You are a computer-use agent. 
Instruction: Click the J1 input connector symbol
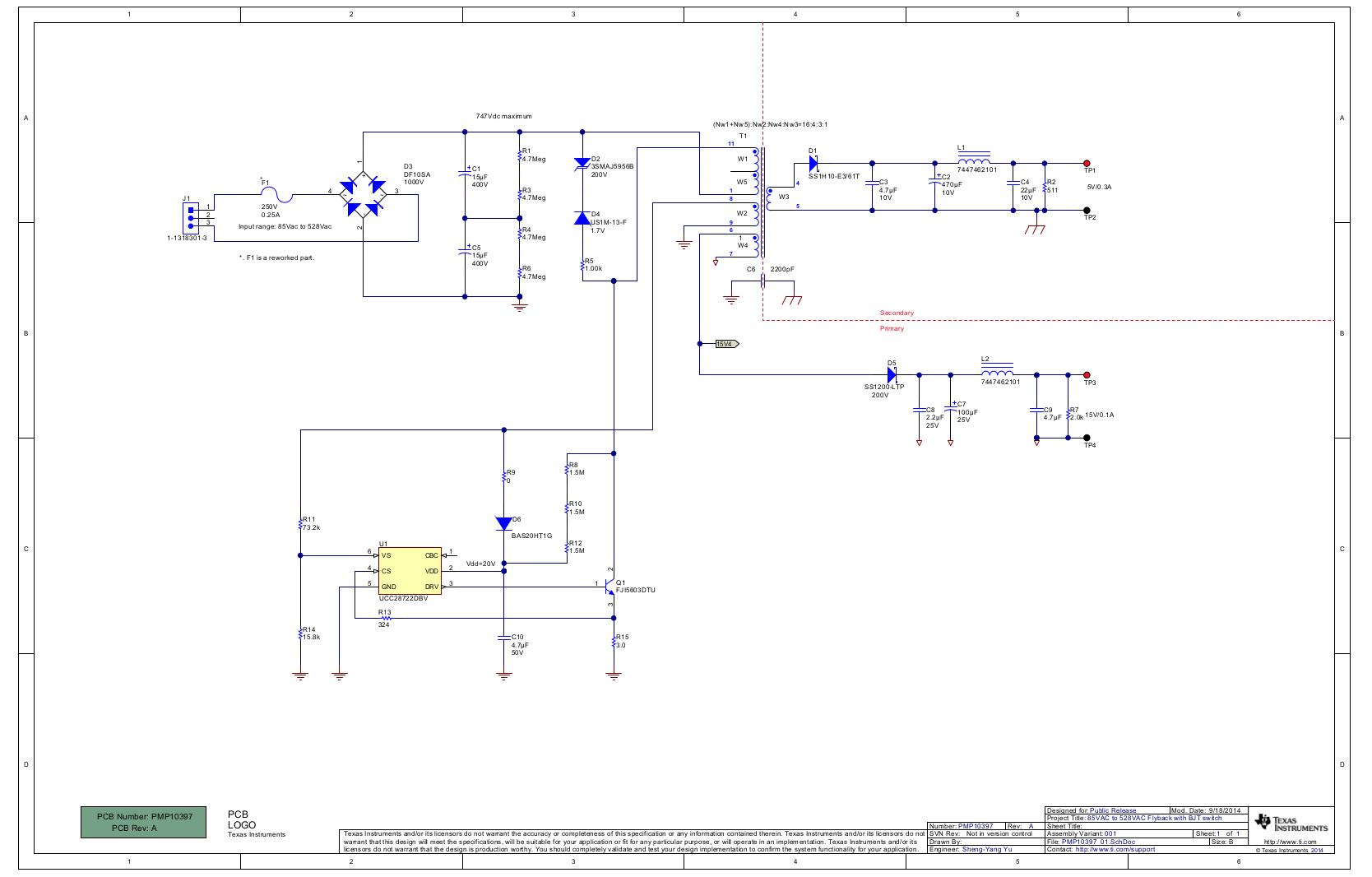coord(191,216)
